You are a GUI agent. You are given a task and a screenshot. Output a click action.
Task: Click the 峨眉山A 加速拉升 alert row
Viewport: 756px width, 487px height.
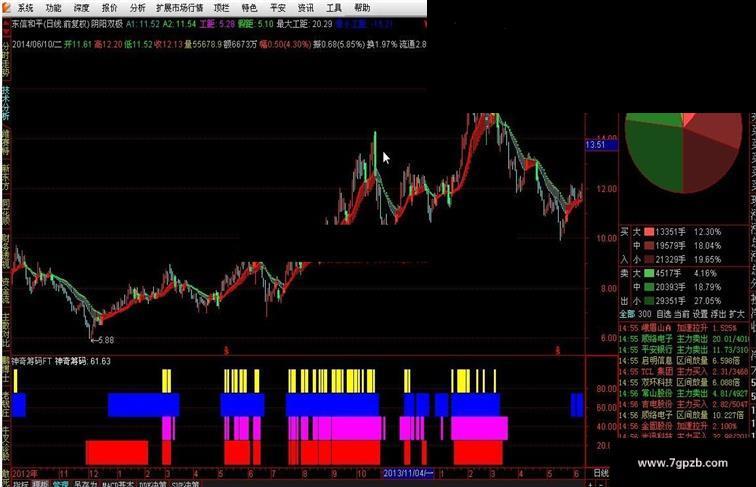coord(684,328)
